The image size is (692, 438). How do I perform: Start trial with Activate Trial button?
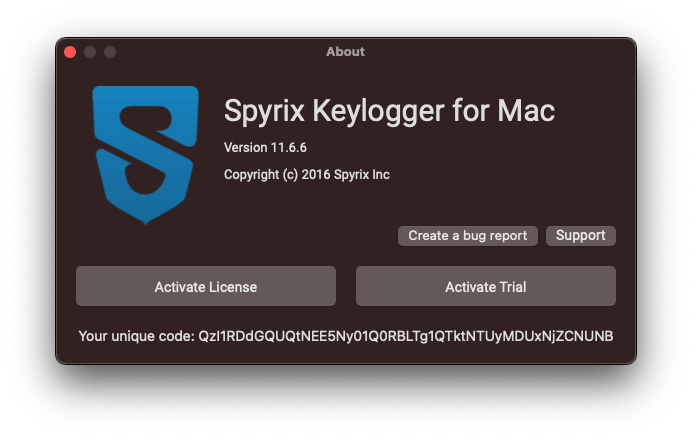tap(485, 286)
